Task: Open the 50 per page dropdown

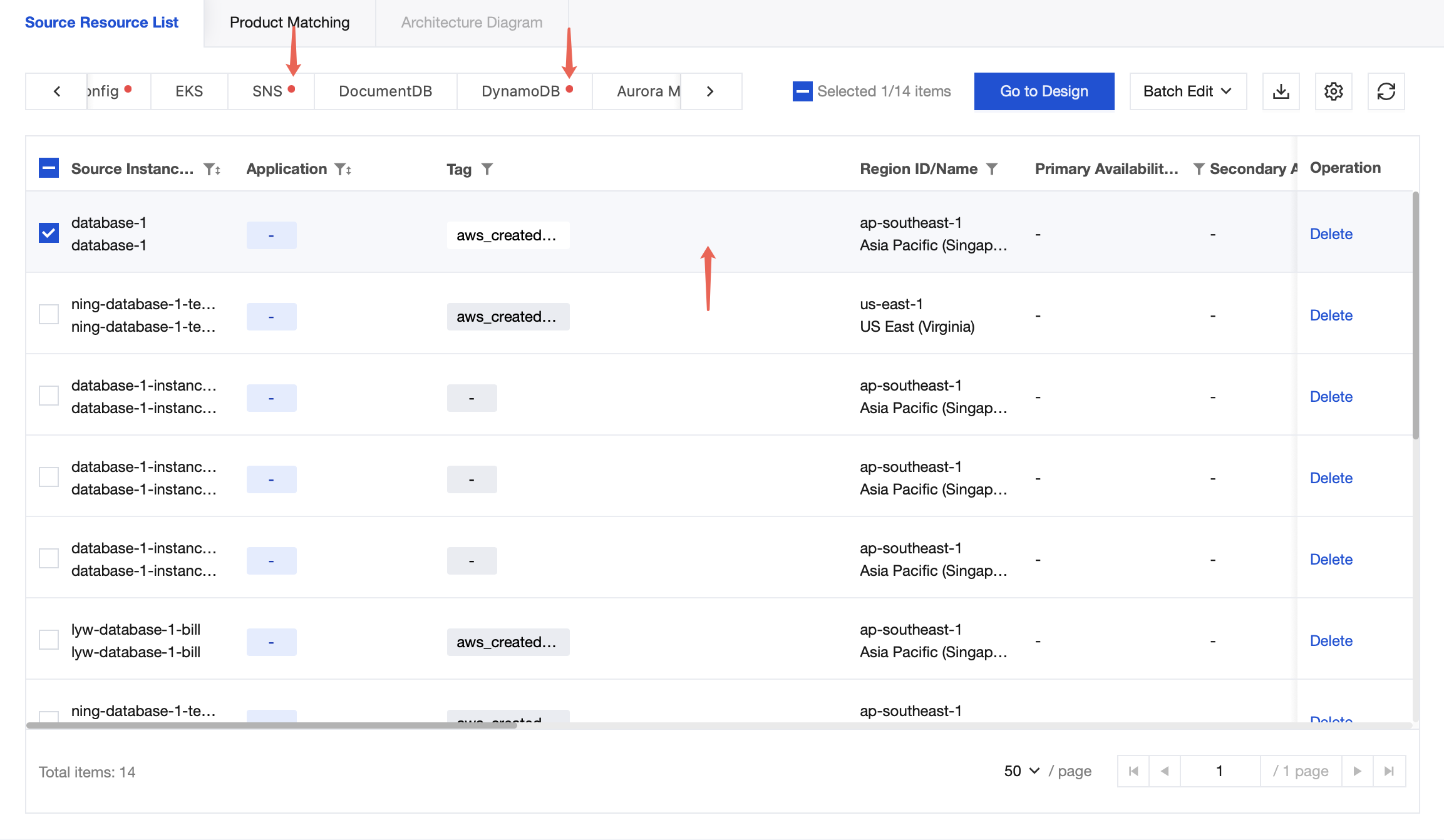Action: tap(1021, 771)
